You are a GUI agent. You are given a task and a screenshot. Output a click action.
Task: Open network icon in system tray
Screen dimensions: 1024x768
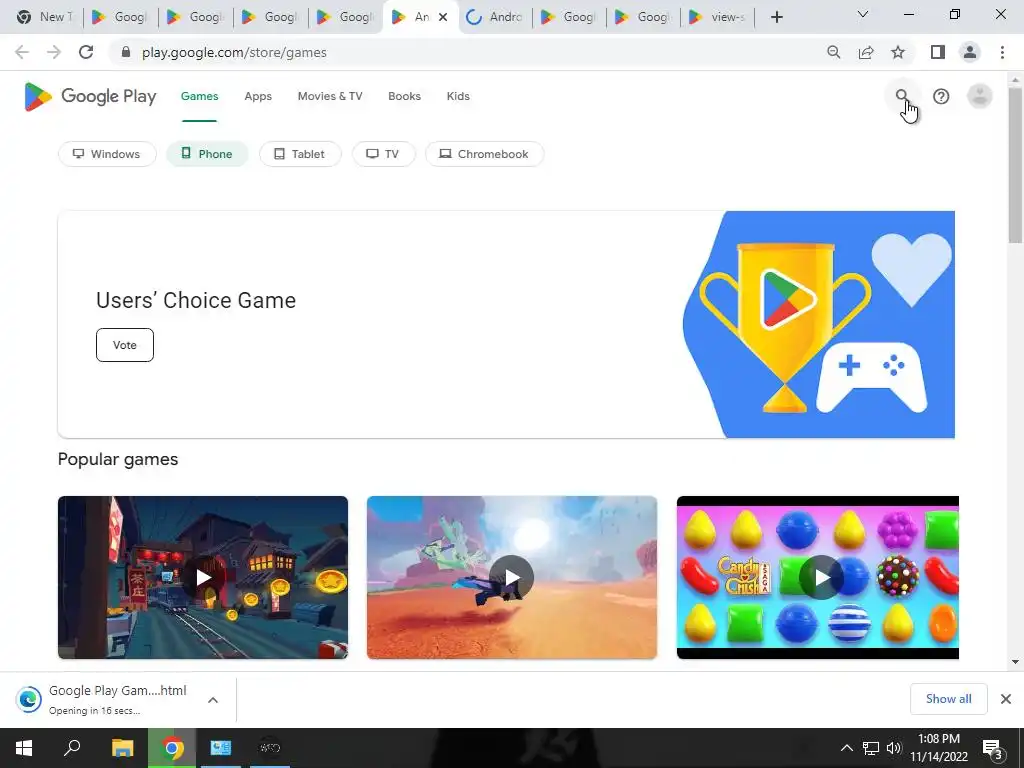coord(871,748)
